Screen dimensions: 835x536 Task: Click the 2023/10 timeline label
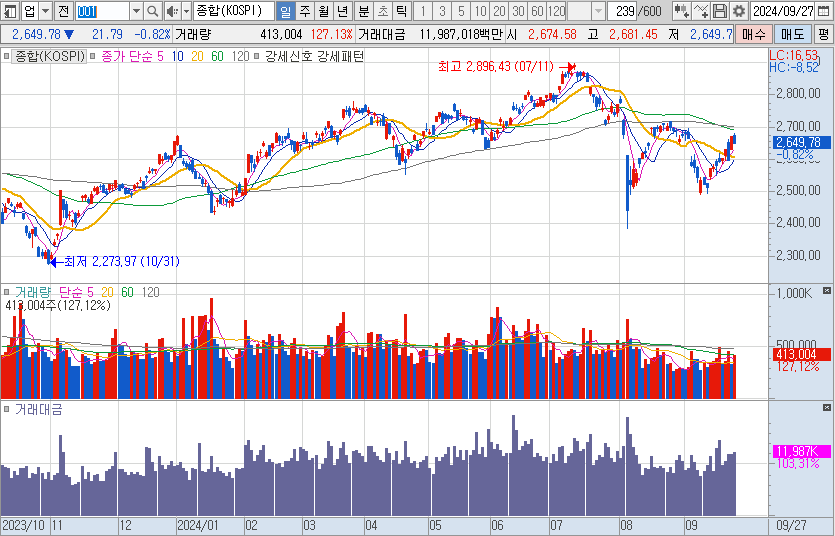click(x=23, y=525)
